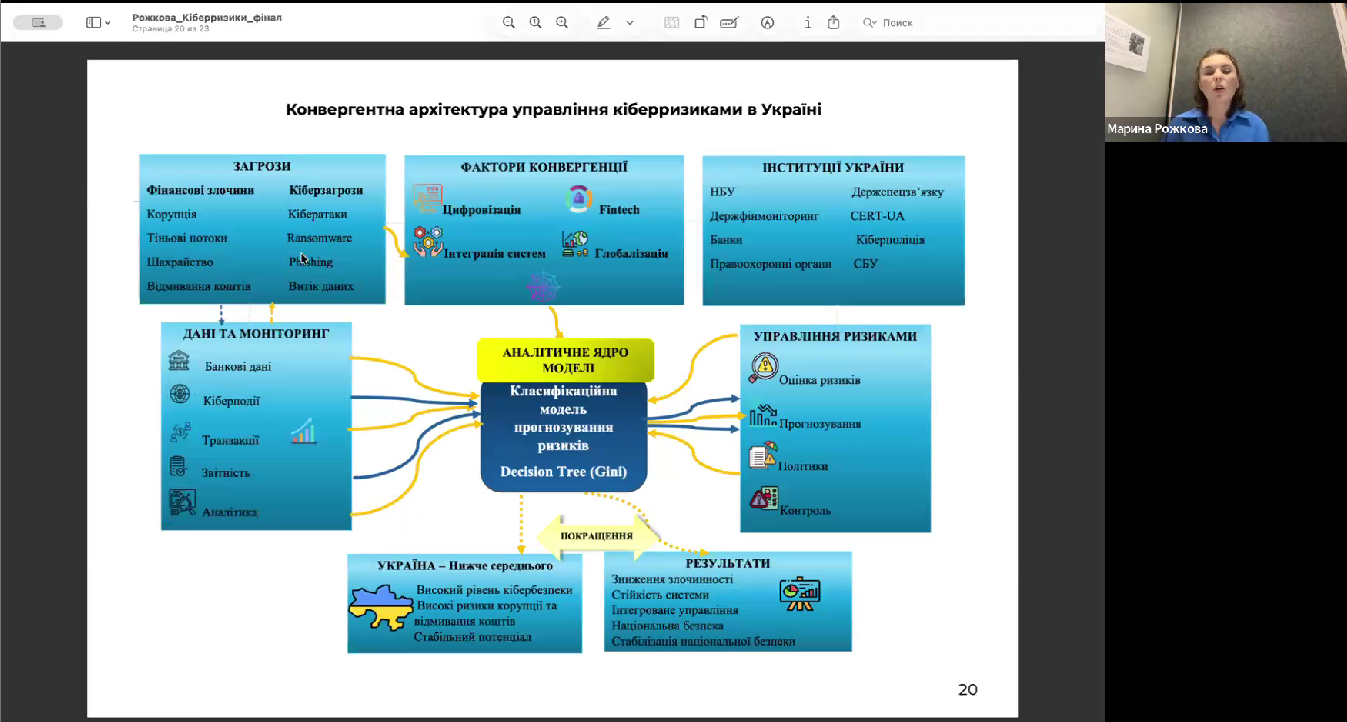Click the bank icon beside Банкові дані
Viewport: 1347px width, 722px height.
[x=180, y=360]
